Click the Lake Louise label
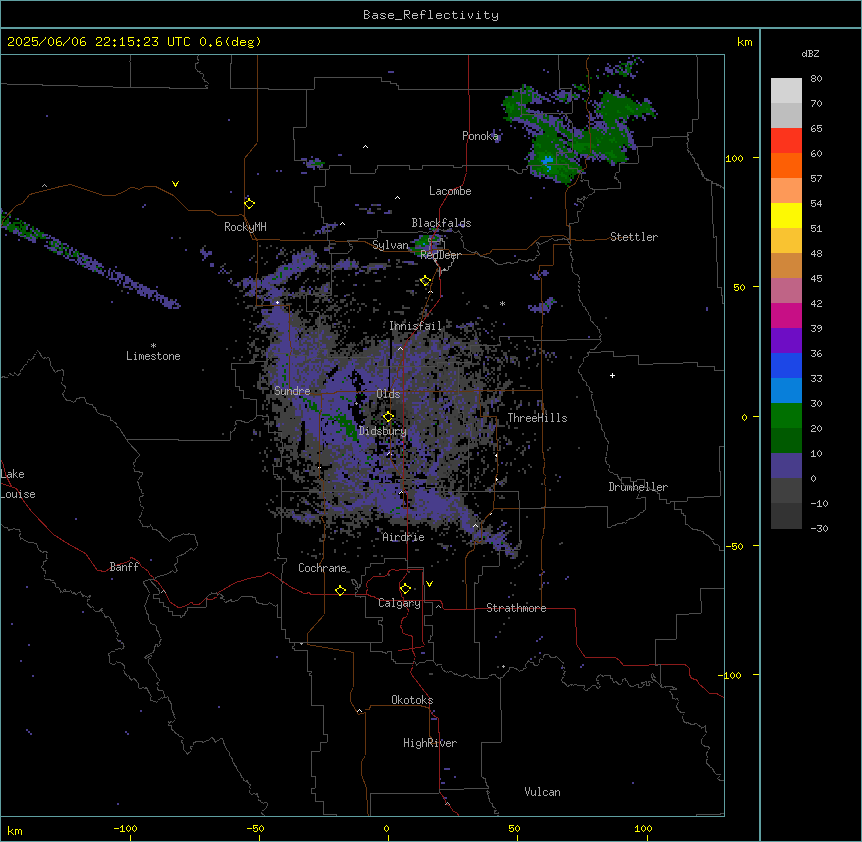The height and width of the screenshot is (842, 862). click(x=18, y=484)
